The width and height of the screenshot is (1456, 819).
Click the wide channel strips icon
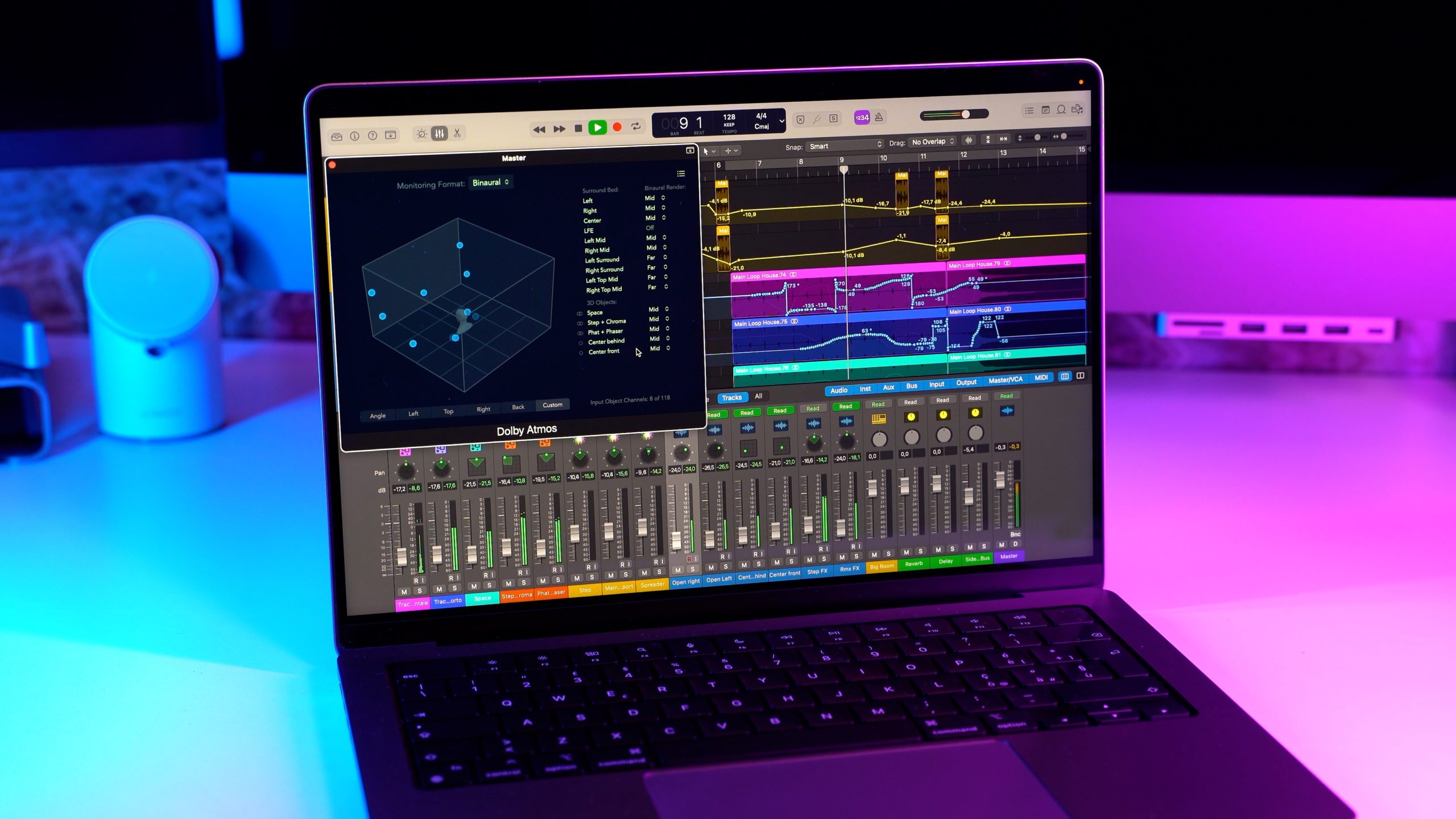(x=1081, y=376)
